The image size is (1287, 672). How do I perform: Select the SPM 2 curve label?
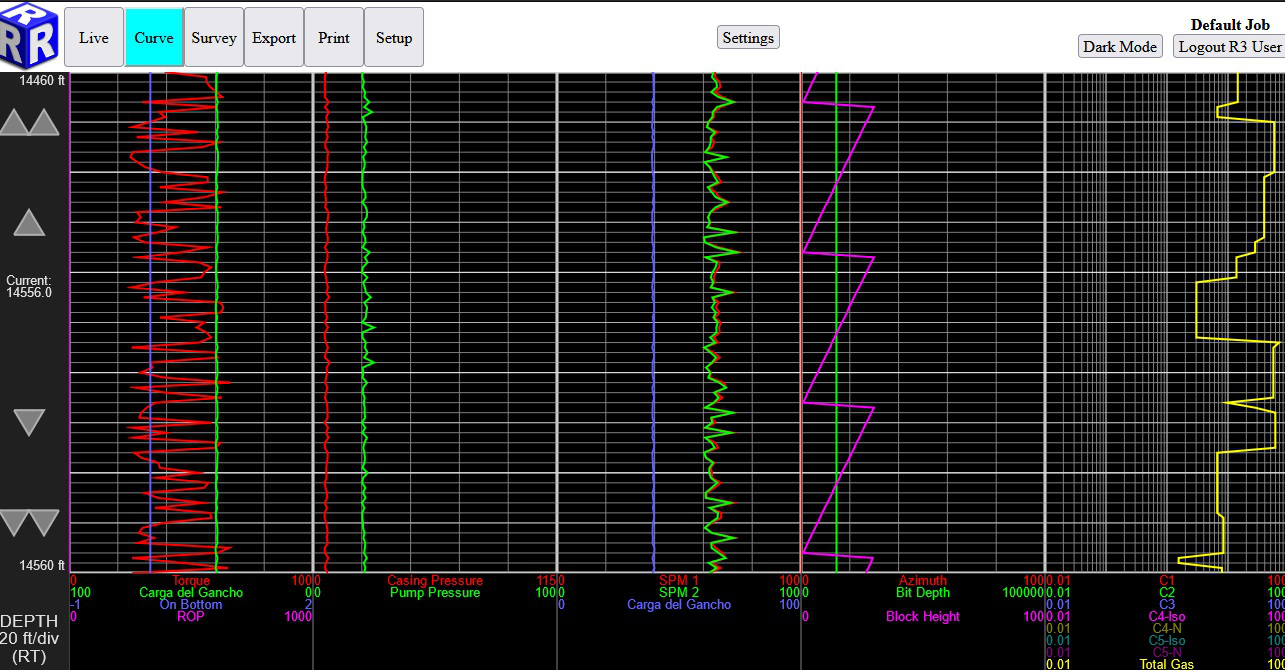click(679, 593)
